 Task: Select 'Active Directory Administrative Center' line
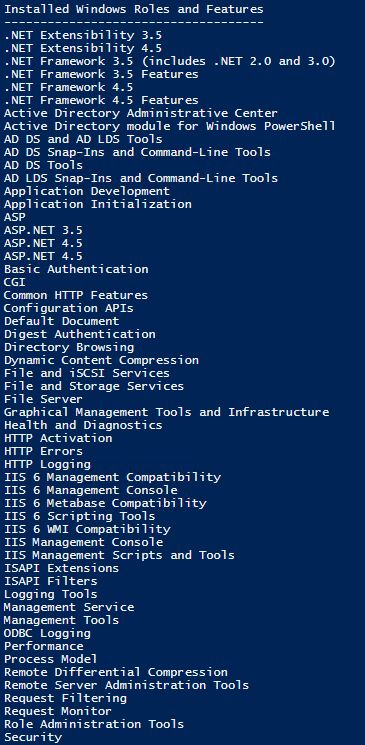pyautogui.click(x=141, y=113)
